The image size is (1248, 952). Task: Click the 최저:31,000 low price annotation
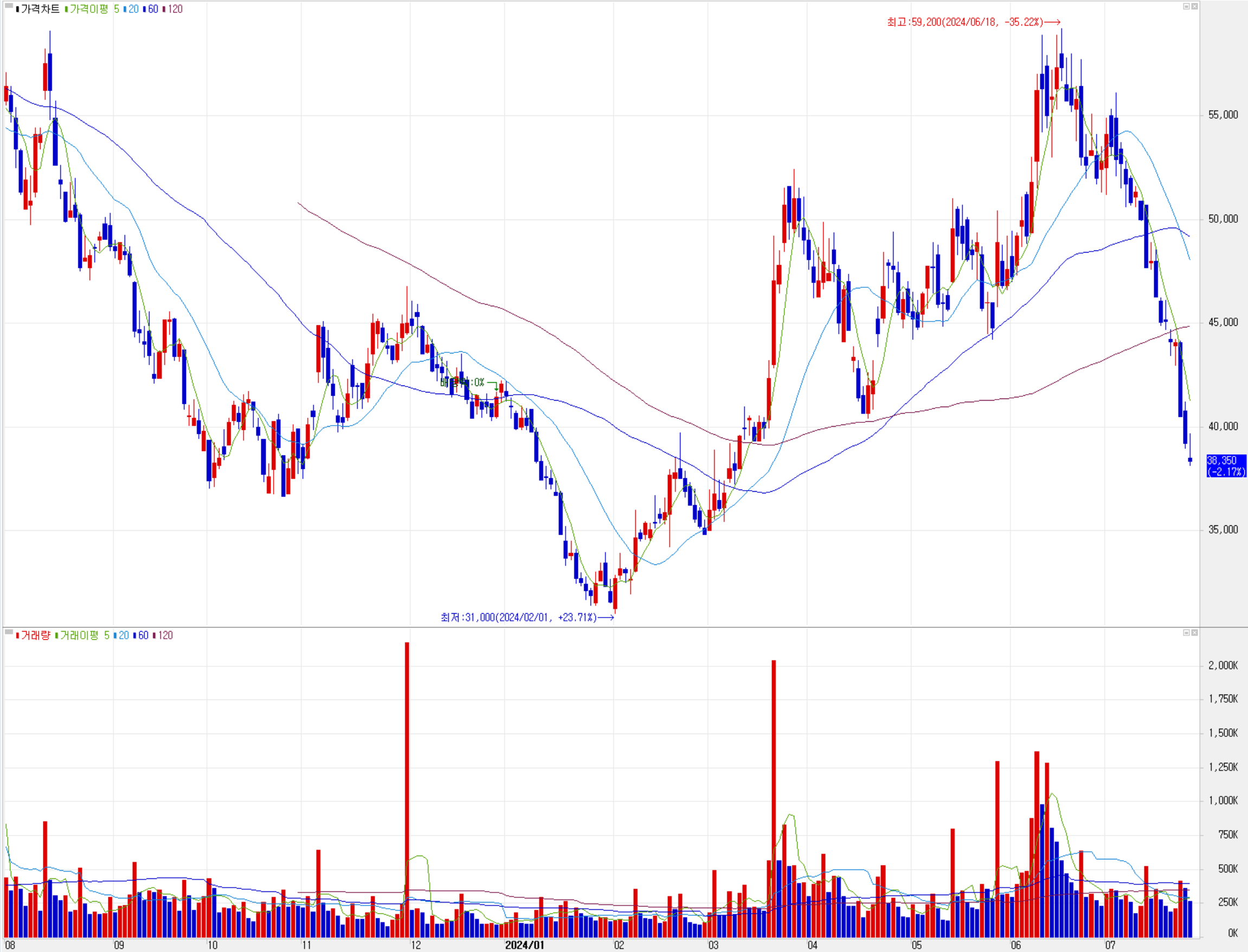click(518, 617)
